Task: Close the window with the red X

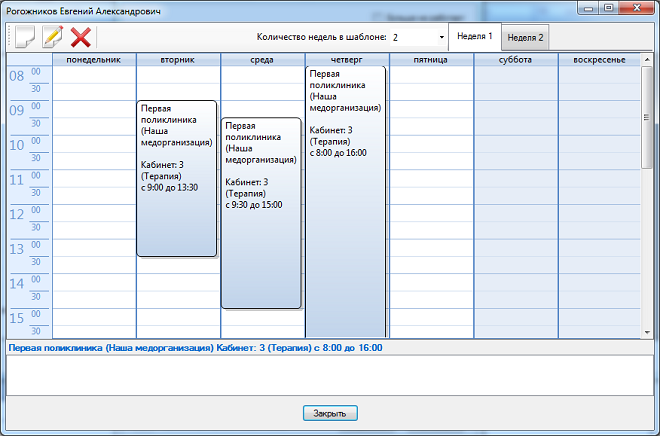Action: point(637,8)
